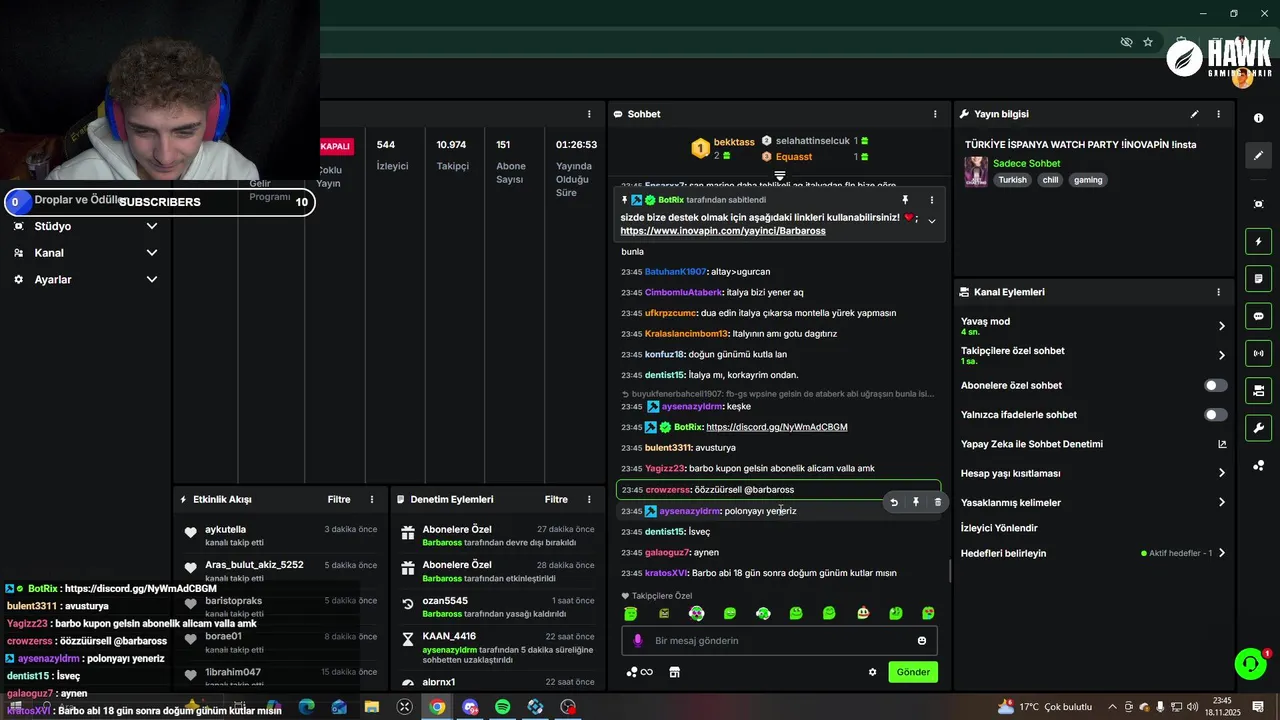Screen dimensions: 1280x720
Task: Open Filtre in Denetim Eylemleri panel
Action: [x=556, y=499]
